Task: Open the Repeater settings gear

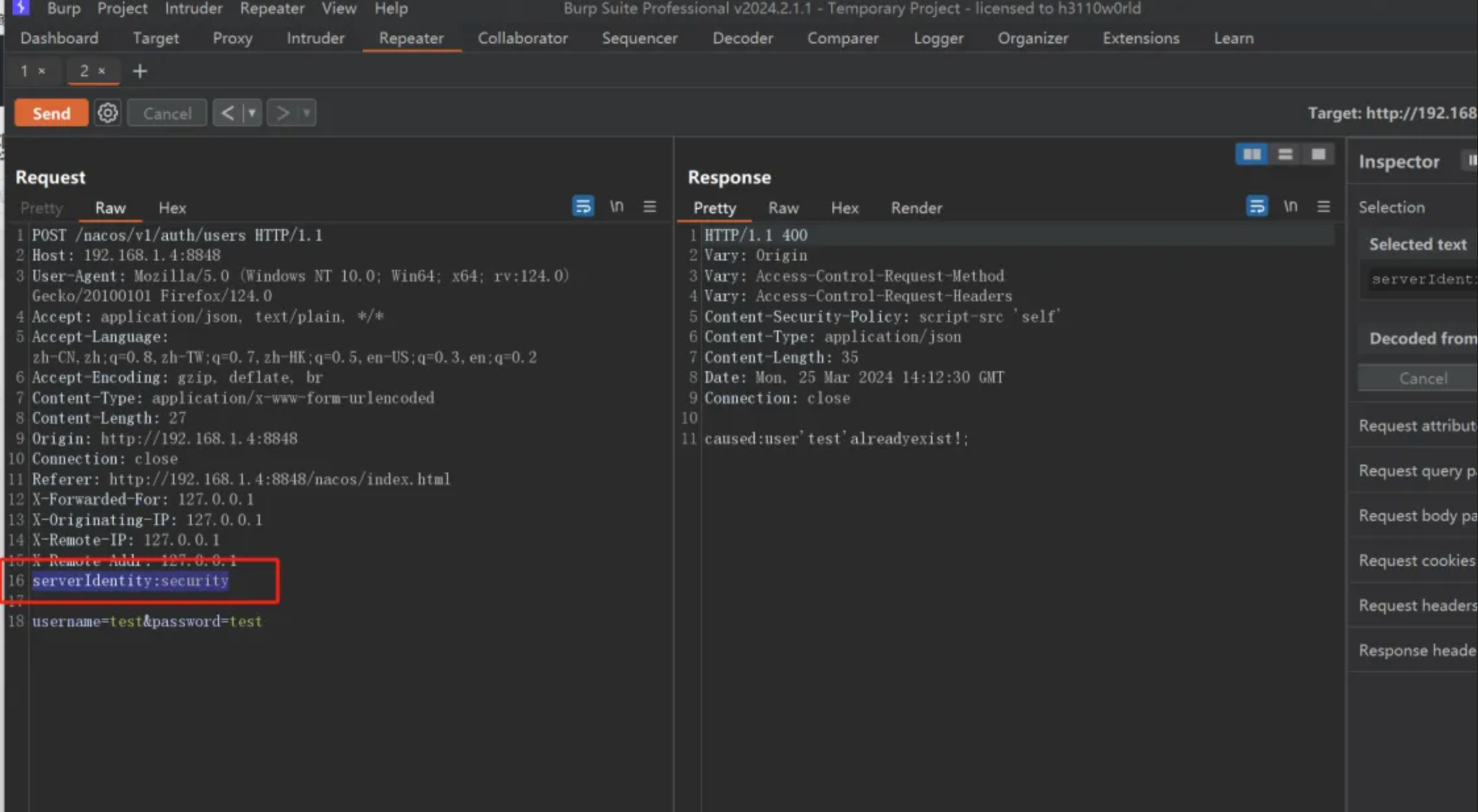Action: 108,113
